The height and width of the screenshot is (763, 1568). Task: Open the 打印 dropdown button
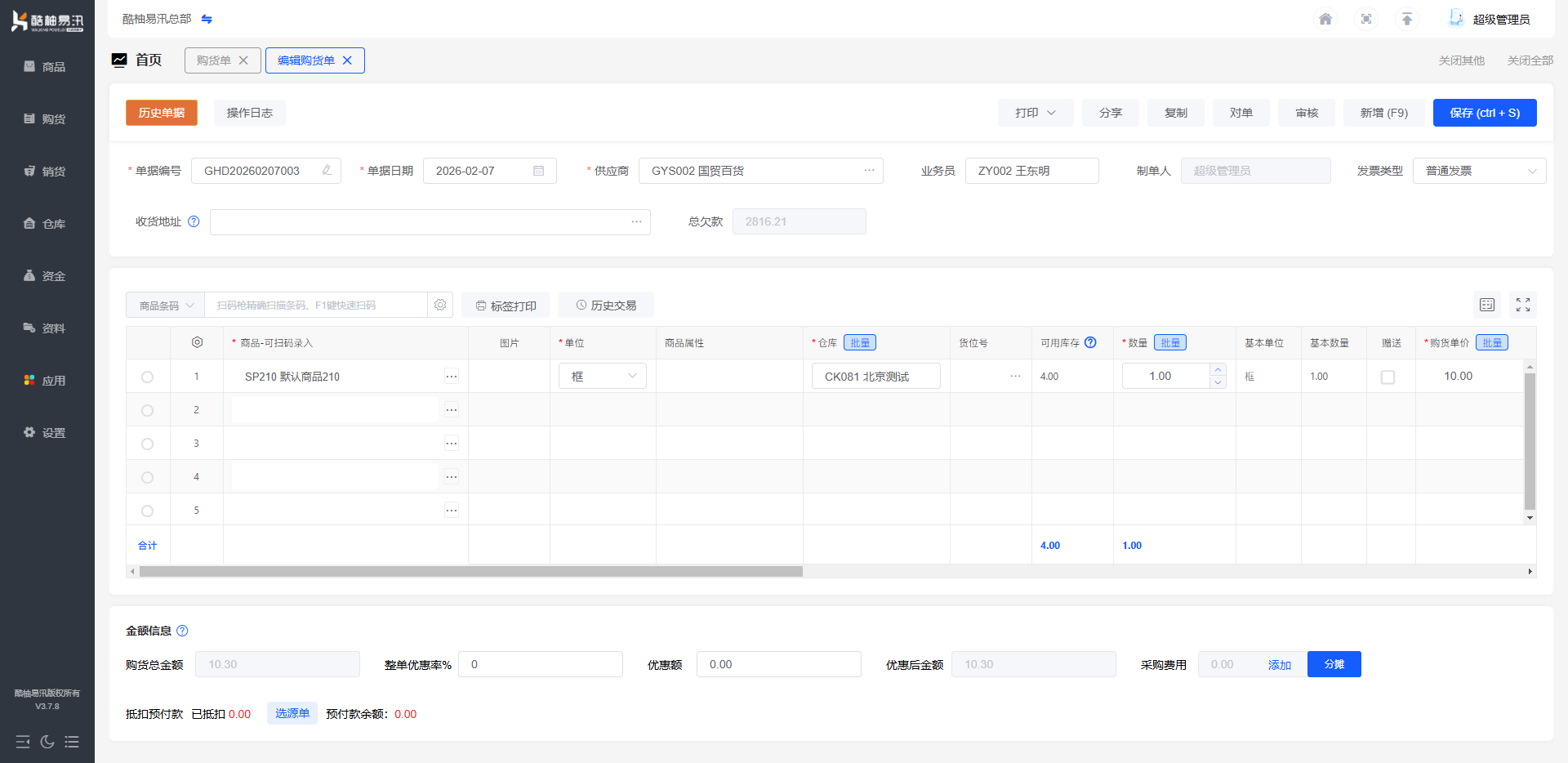[x=1035, y=113]
